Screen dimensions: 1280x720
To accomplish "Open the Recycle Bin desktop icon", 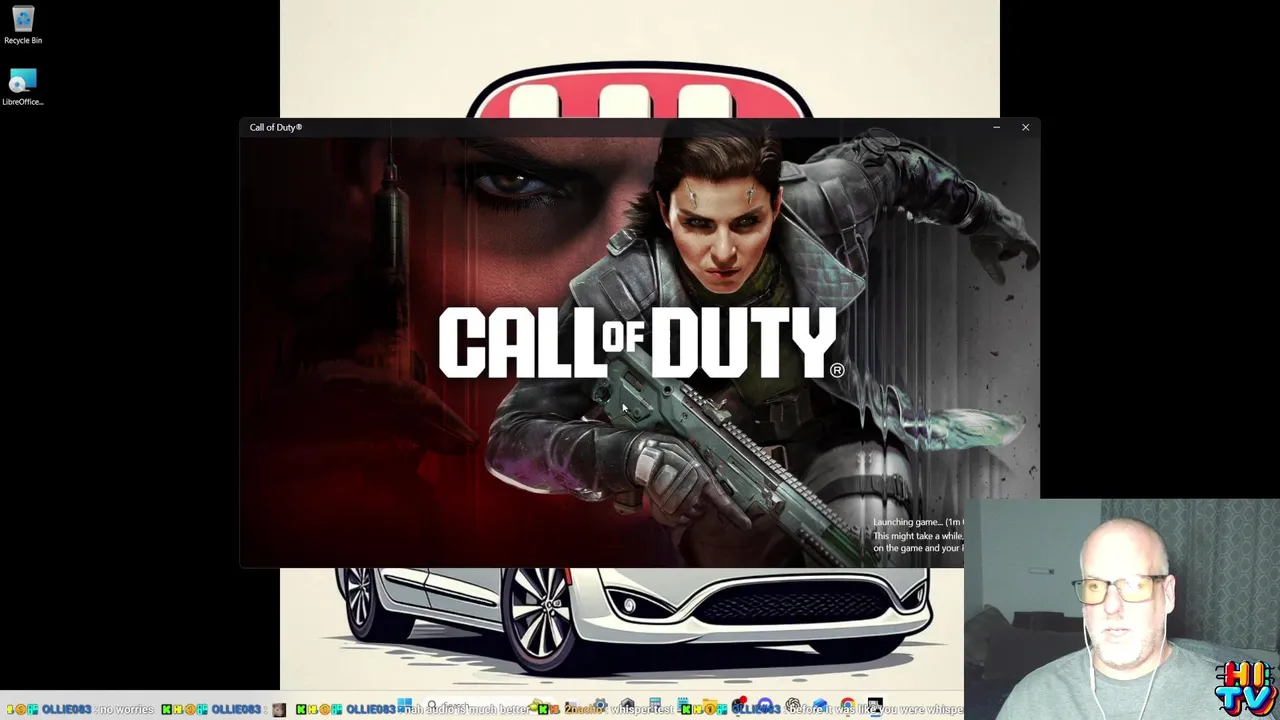I will (22, 25).
